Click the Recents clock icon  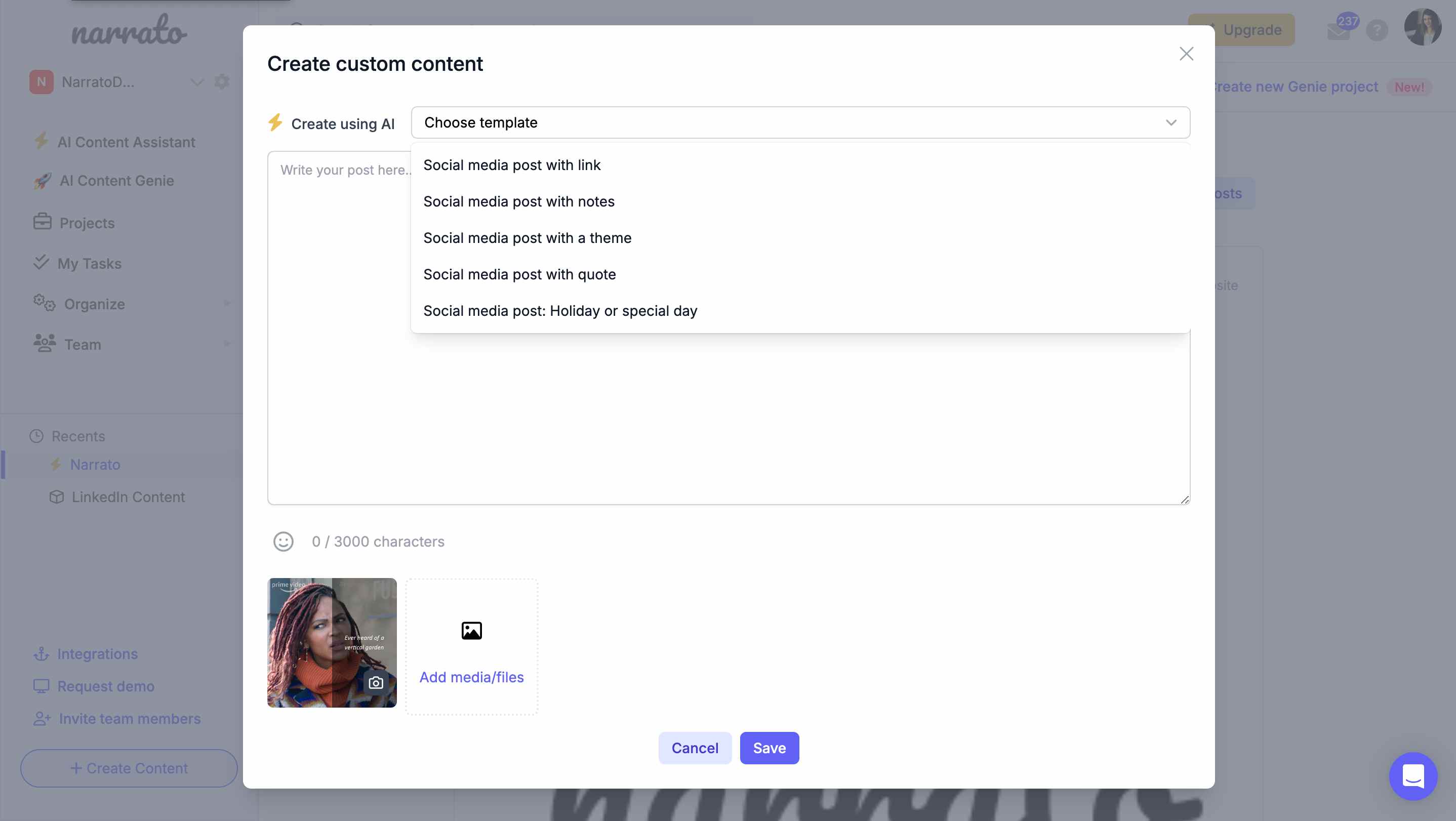tap(36, 436)
